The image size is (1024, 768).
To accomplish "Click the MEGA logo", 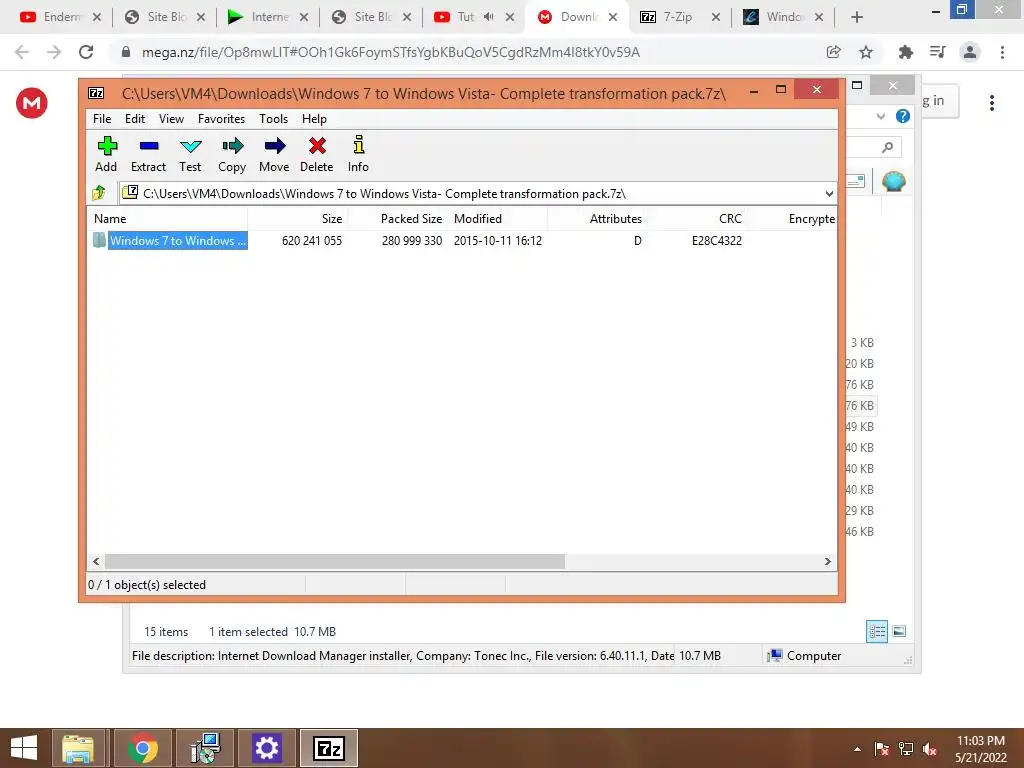I will point(31,103).
